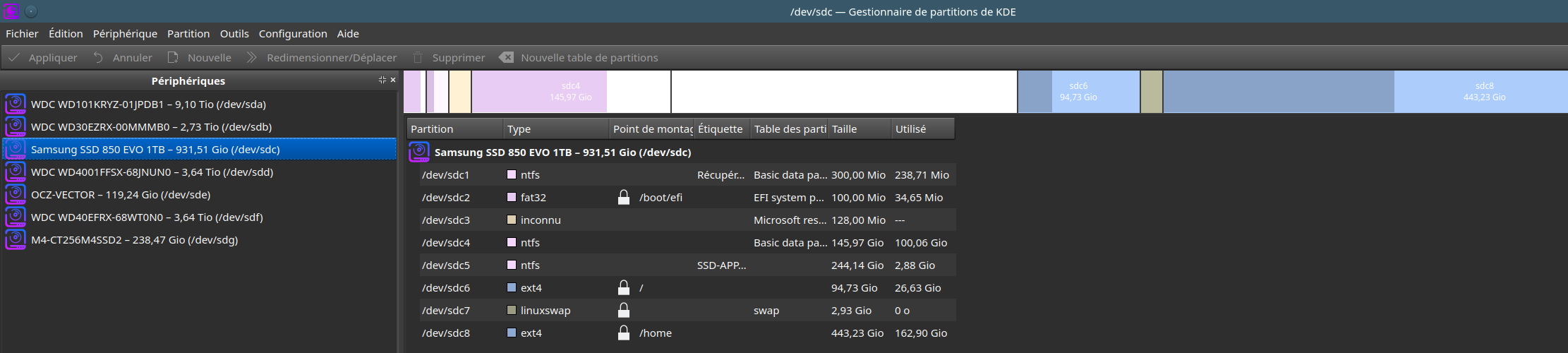Image resolution: width=1568 pixels, height=353 pixels.
Task: Select the sdc6 block in the partition graph
Action: pyautogui.click(x=1078, y=92)
